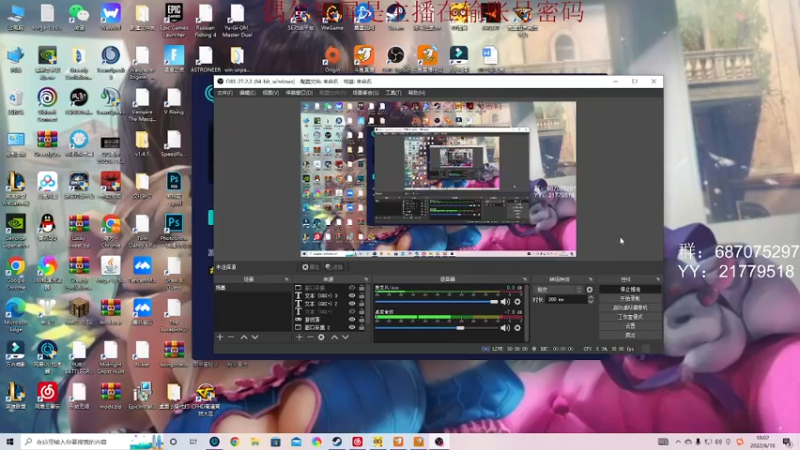Click the Settings button in Controls
Screen dimensions: 800x450
point(630,326)
